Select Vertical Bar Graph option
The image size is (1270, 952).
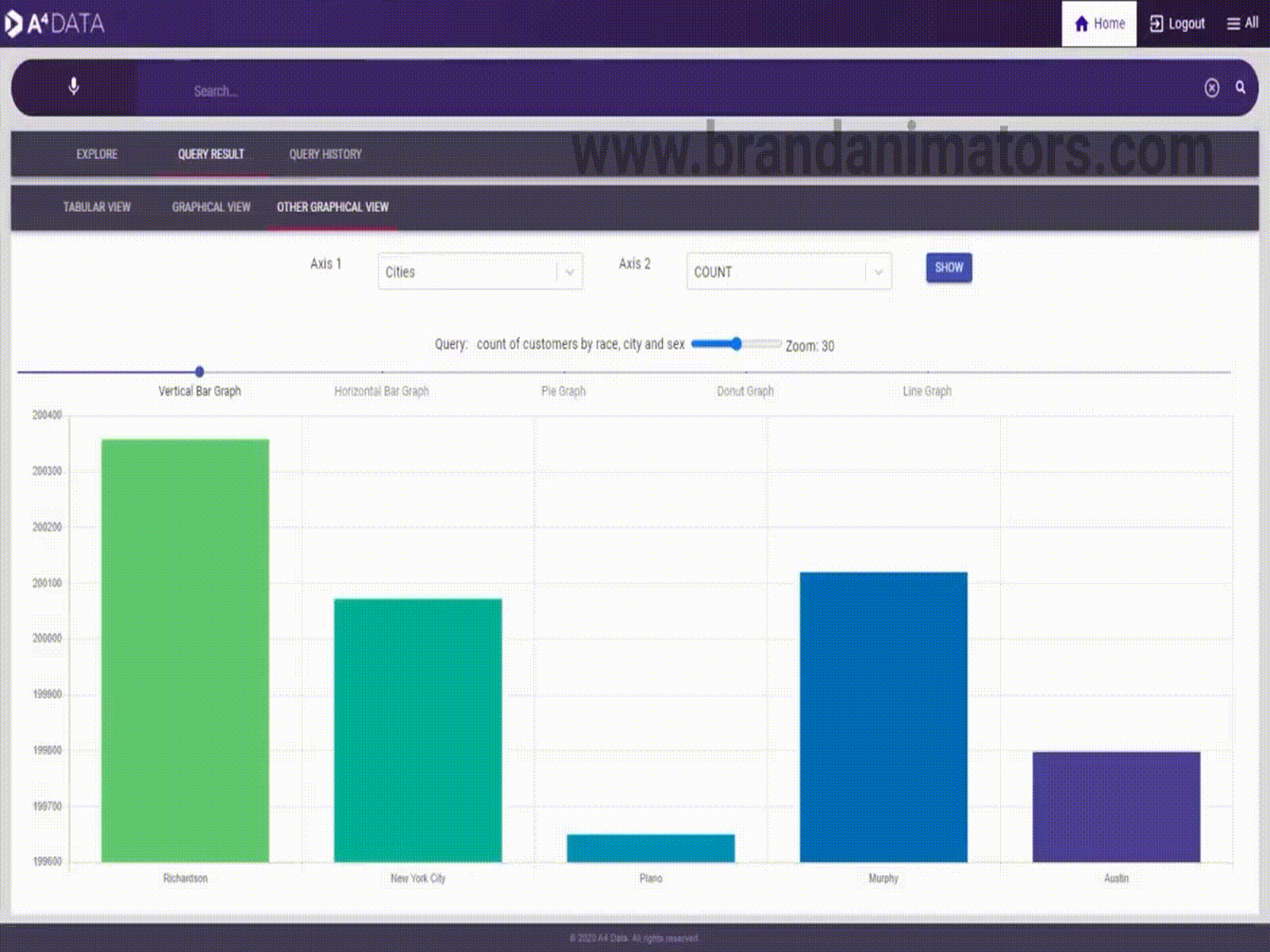(199, 391)
